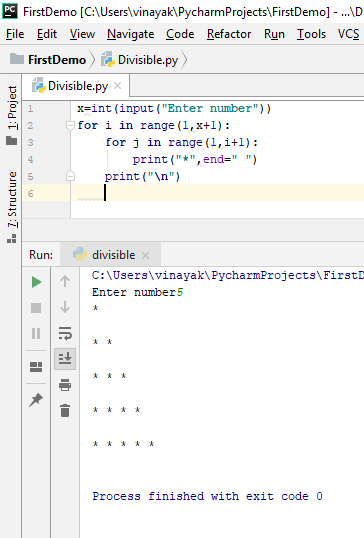Click fold end marker at line 5
Screen dimensions: 364x538
click(x=70, y=176)
